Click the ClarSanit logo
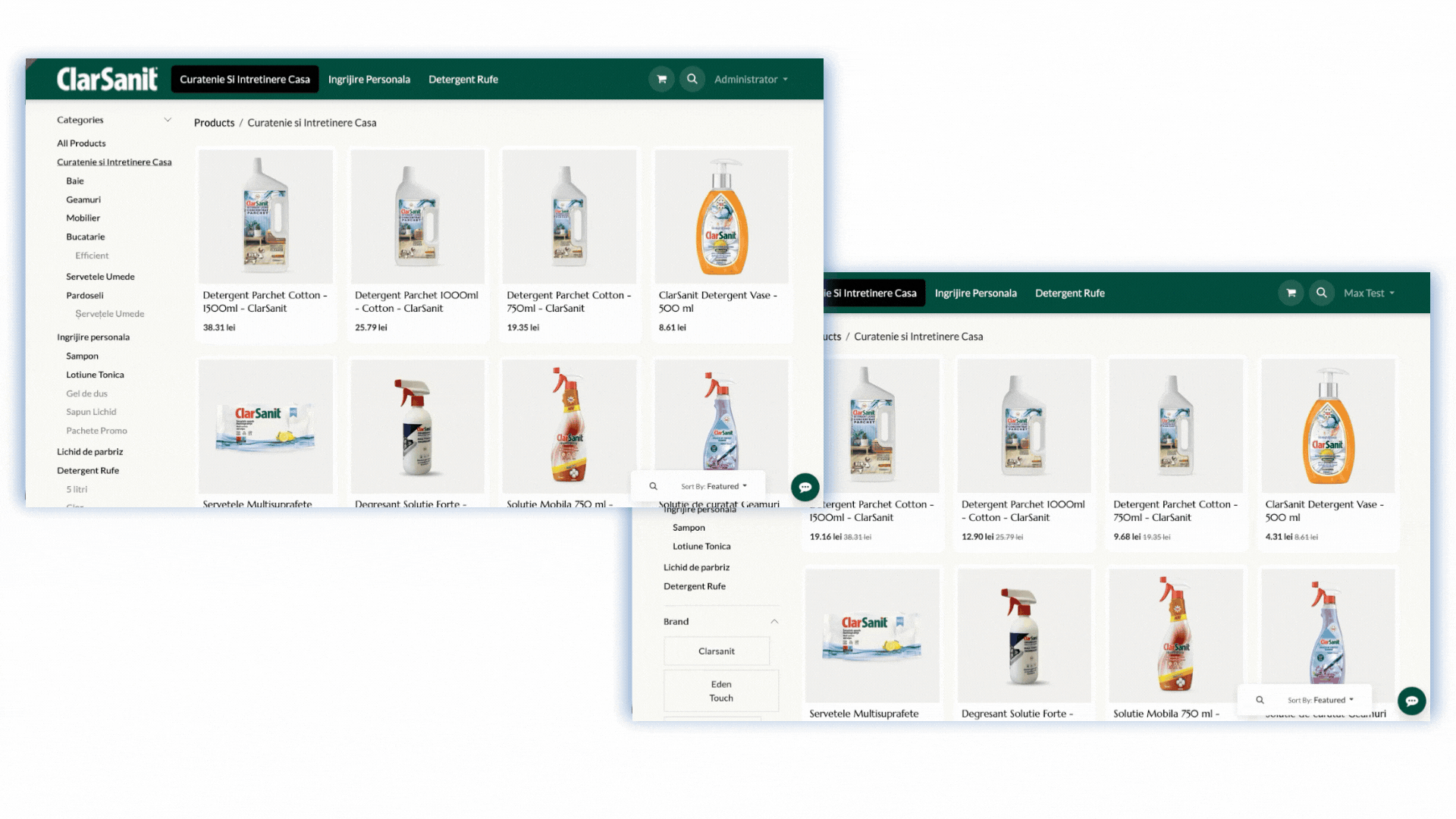The width and height of the screenshot is (1456, 819). pyautogui.click(x=107, y=79)
